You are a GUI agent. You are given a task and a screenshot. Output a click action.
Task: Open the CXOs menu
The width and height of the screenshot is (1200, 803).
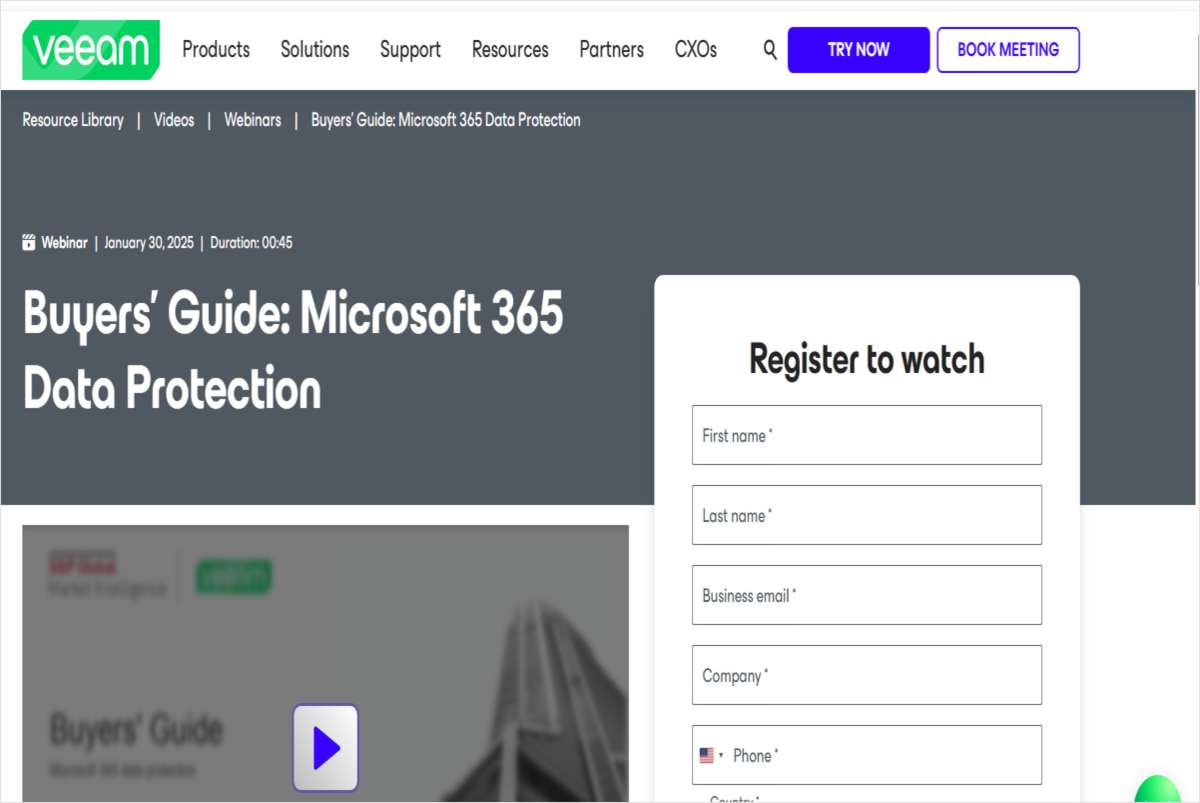point(696,49)
